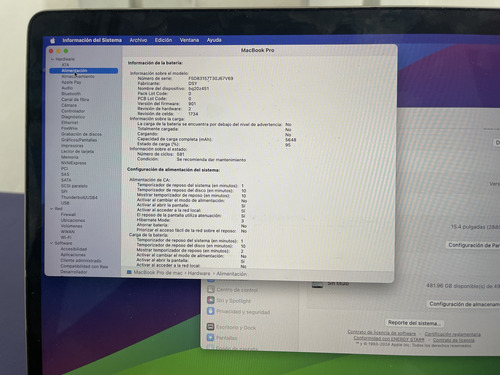Select SAS in the sidebar
Image resolution: width=500 pixels, height=375 pixels.
[x=65, y=174]
